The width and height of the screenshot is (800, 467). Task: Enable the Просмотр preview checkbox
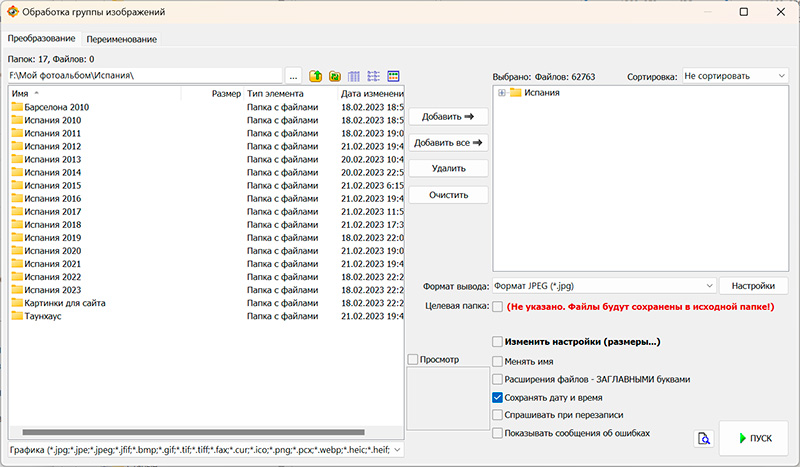tap(414, 359)
